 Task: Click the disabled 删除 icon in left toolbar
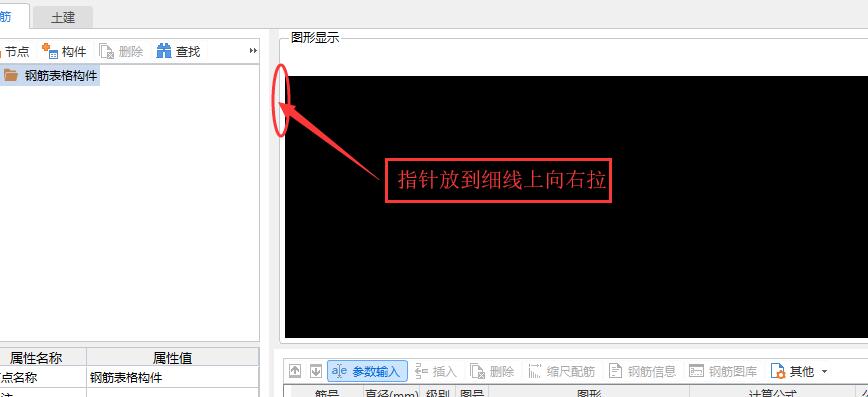point(106,51)
